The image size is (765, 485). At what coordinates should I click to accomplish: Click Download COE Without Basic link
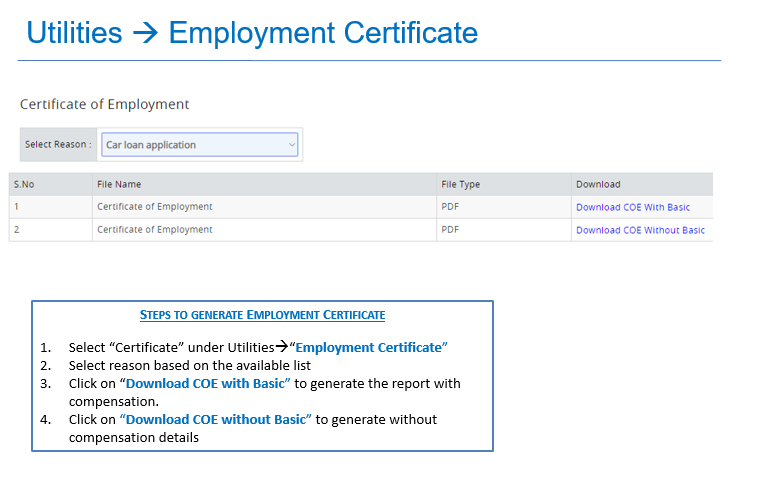640,230
